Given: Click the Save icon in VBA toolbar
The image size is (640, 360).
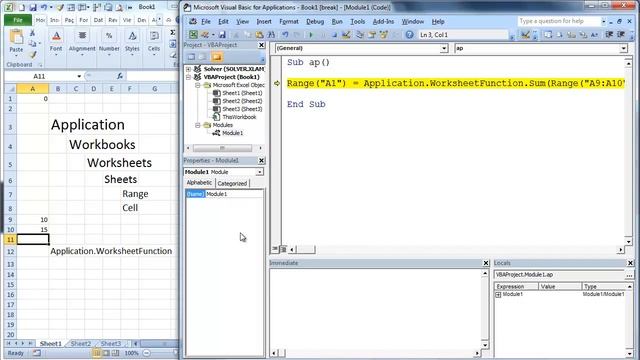Looking at the screenshot, I should 222,35.
